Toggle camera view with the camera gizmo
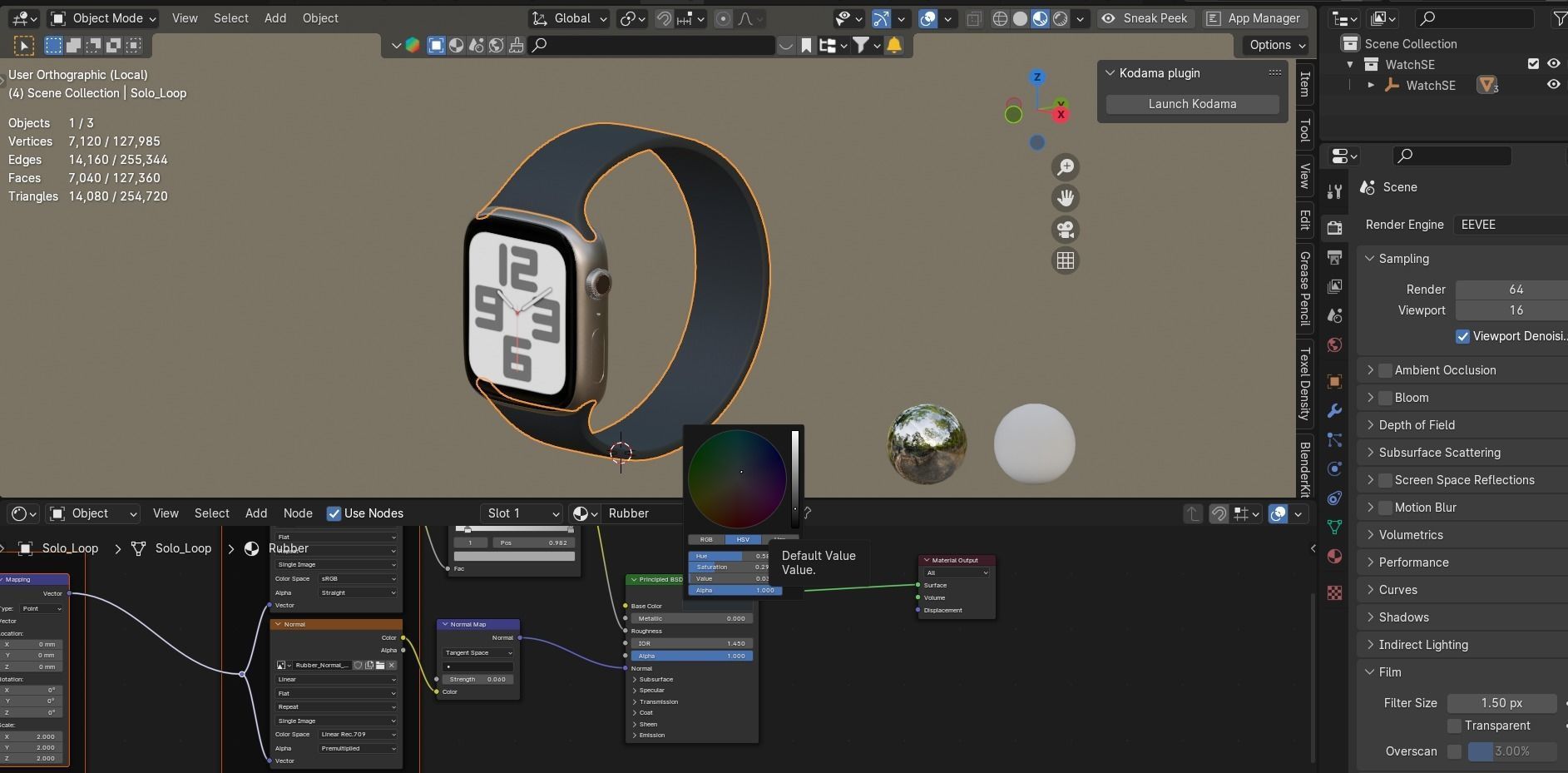This screenshot has width=1568, height=773. pyautogui.click(x=1066, y=230)
